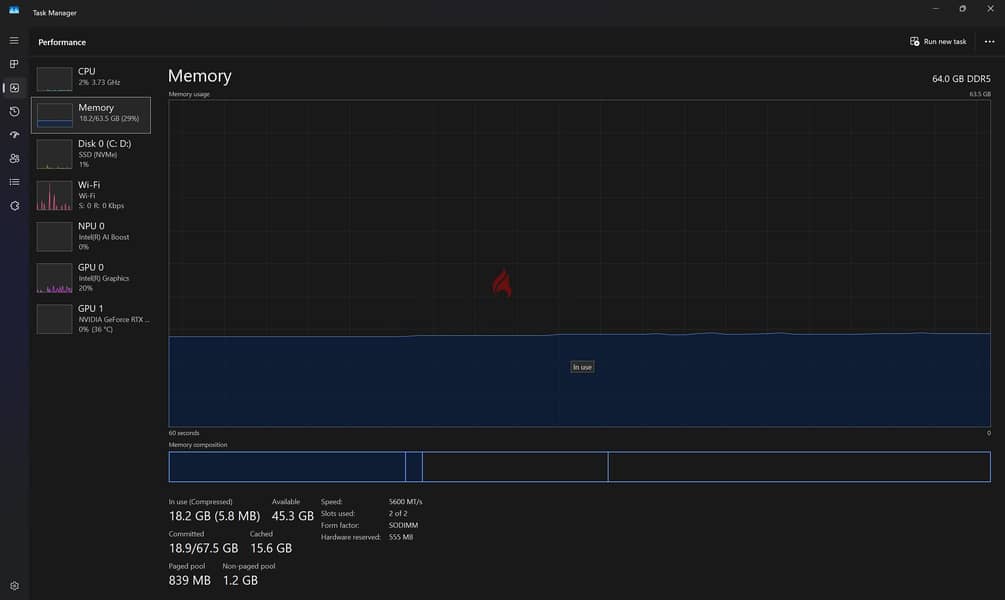Image resolution: width=1005 pixels, height=600 pixels.
Task: Open the Users page icon
Action: pos(14,158)
